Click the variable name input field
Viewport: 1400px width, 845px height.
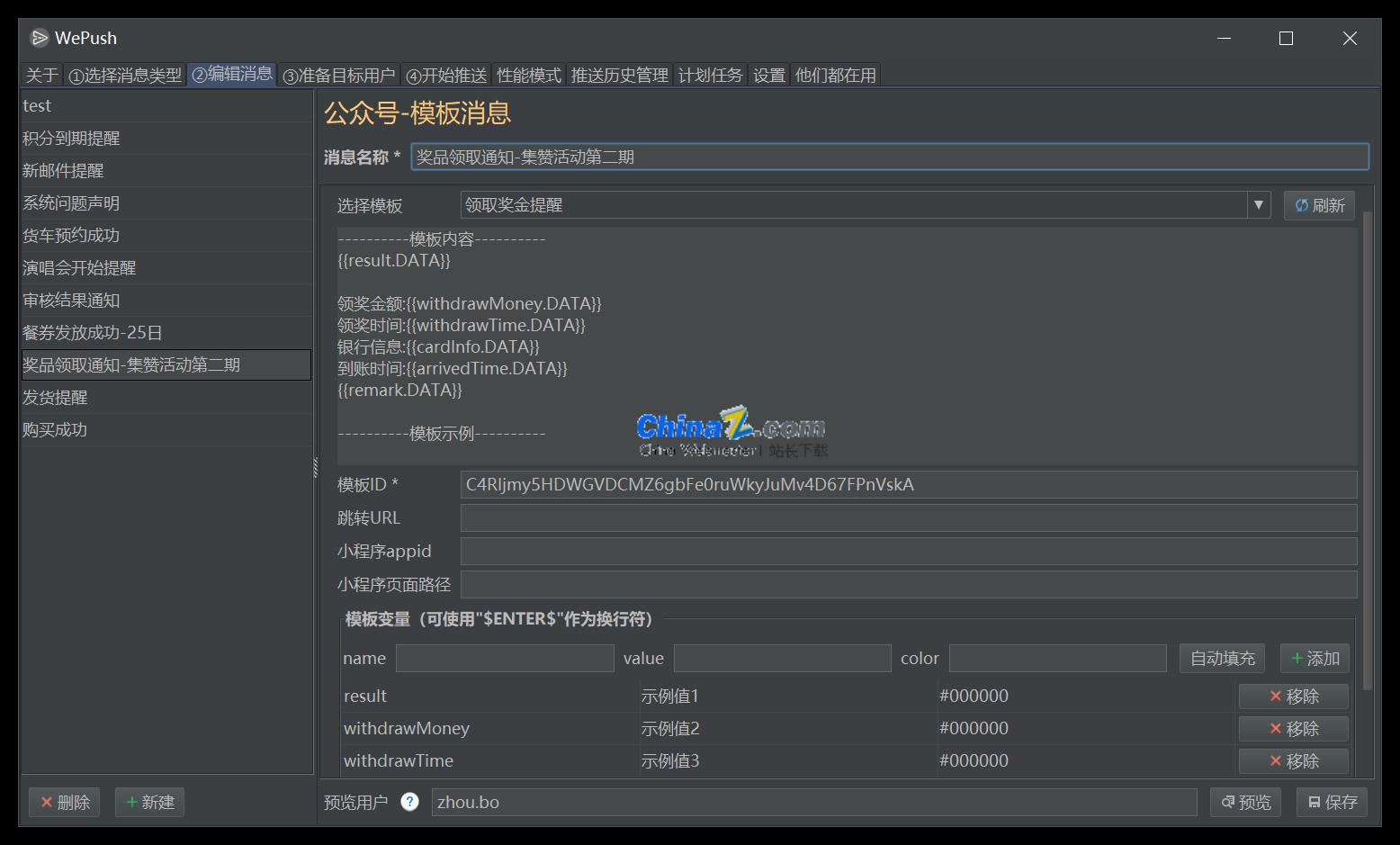(505, 658)
